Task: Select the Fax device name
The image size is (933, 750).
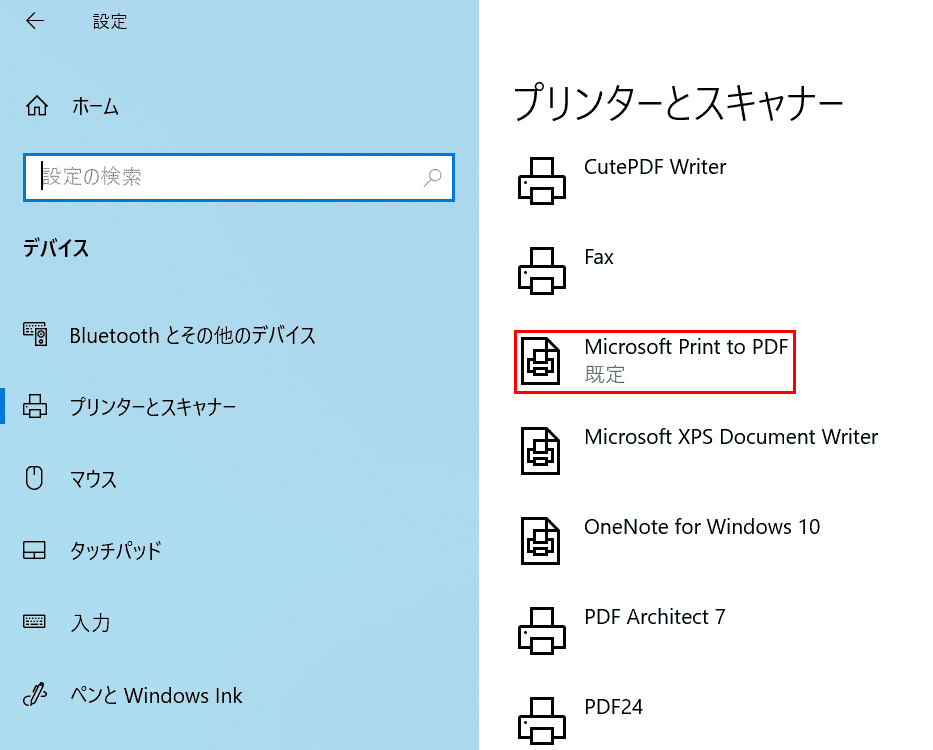Action: click(599, 257)
